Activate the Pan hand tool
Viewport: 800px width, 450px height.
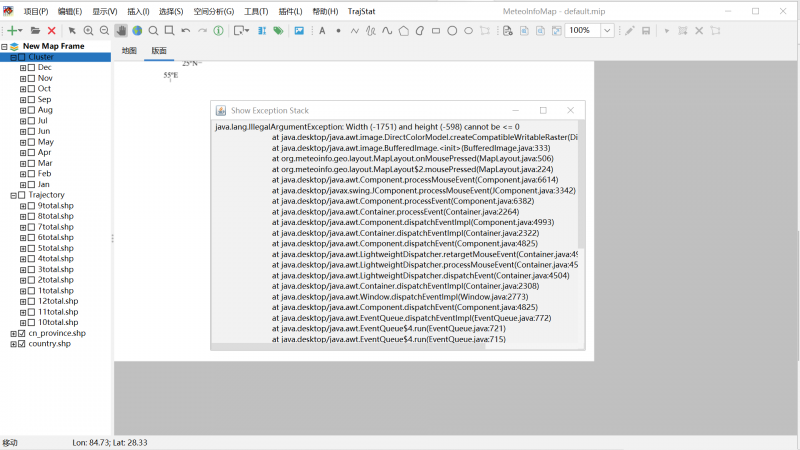point(121,31)
